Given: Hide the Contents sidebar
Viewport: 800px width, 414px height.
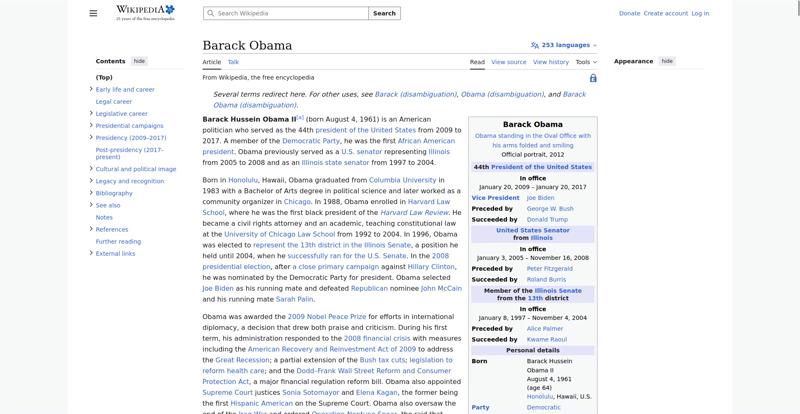Looking at the screenshot, I should (139, 61).
